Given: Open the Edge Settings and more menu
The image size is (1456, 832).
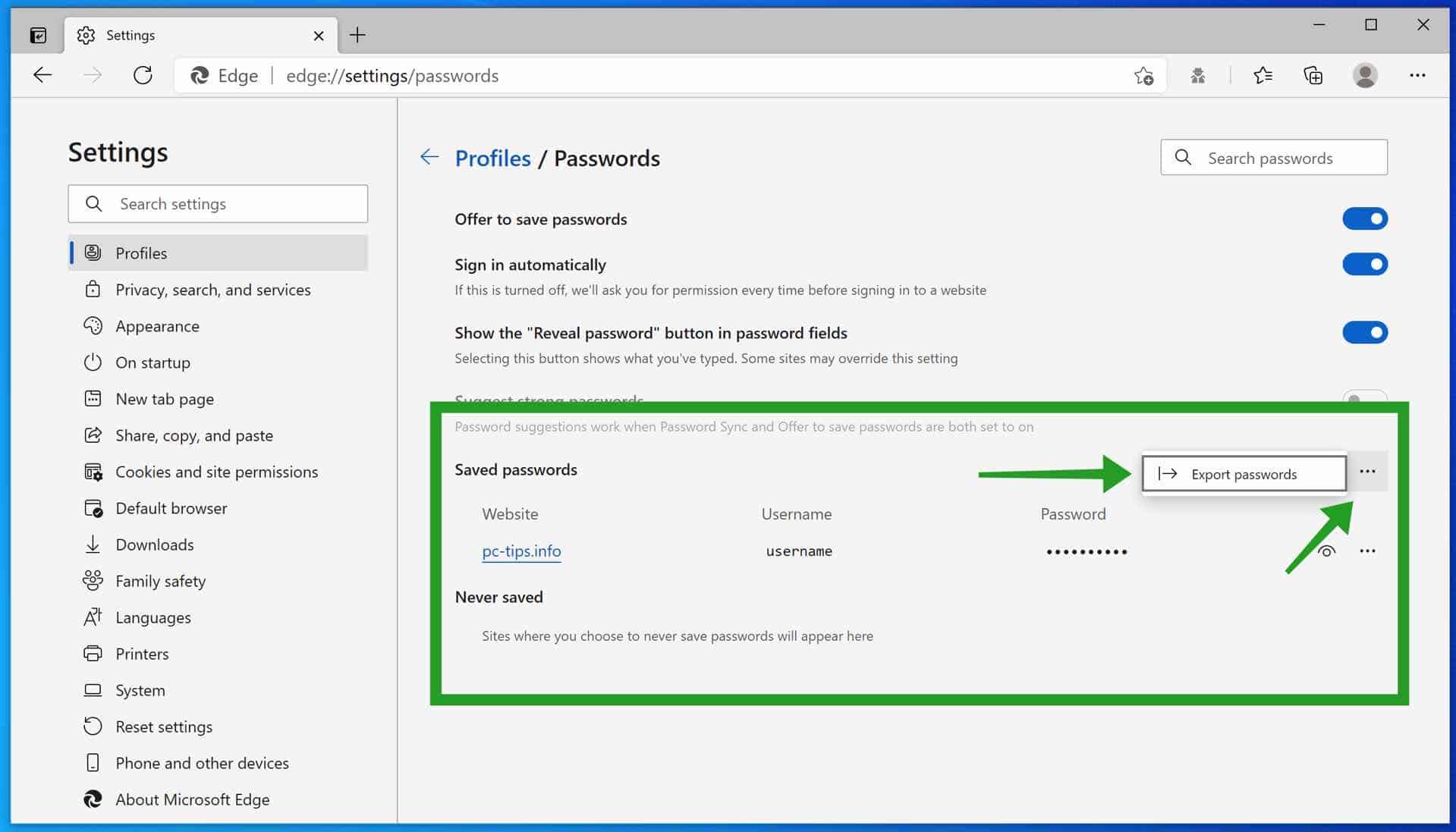Looking at the screenshot, I should coord(1417,76).
